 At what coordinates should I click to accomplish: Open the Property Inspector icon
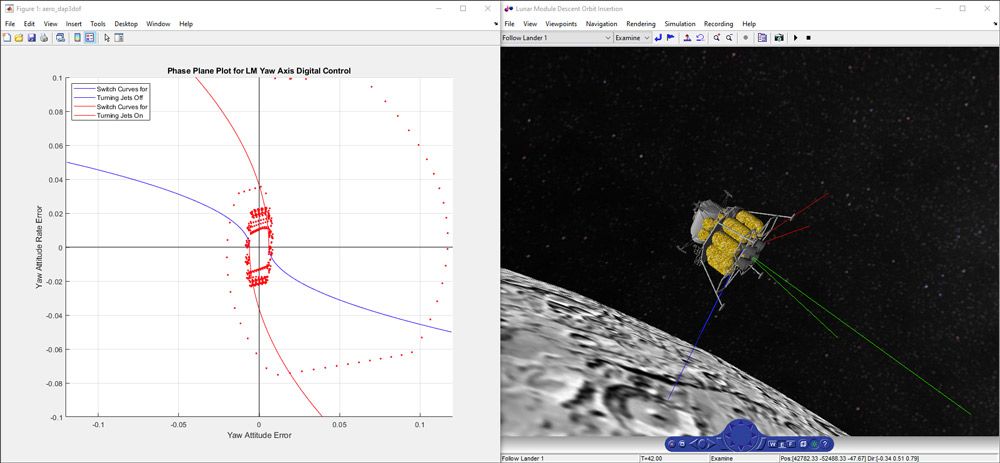[119, 38]
